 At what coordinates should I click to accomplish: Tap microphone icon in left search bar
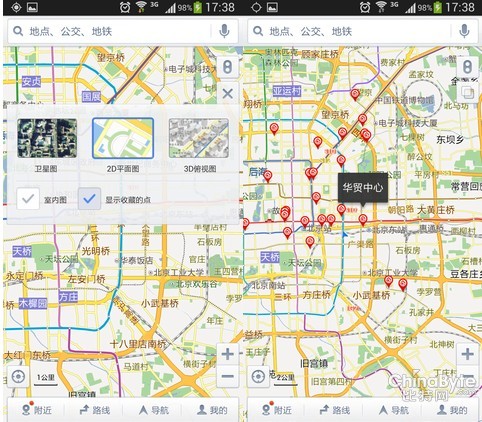[x=225, y=31]
